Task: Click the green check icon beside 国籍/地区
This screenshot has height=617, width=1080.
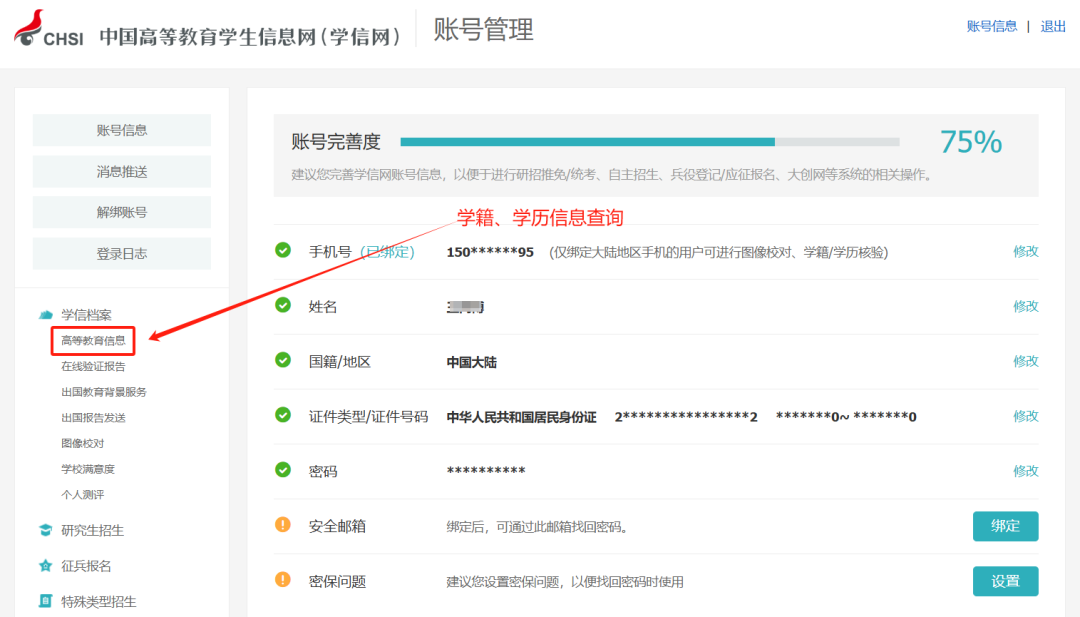Action: tap(283, 360)
